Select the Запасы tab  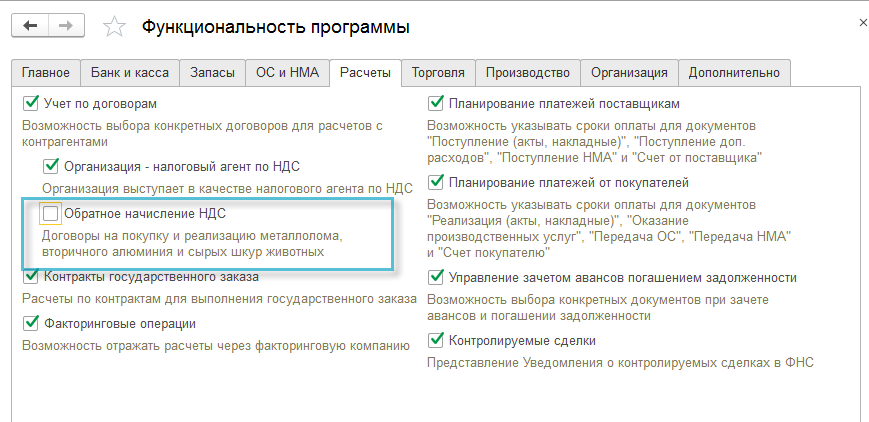coord(212,73)
